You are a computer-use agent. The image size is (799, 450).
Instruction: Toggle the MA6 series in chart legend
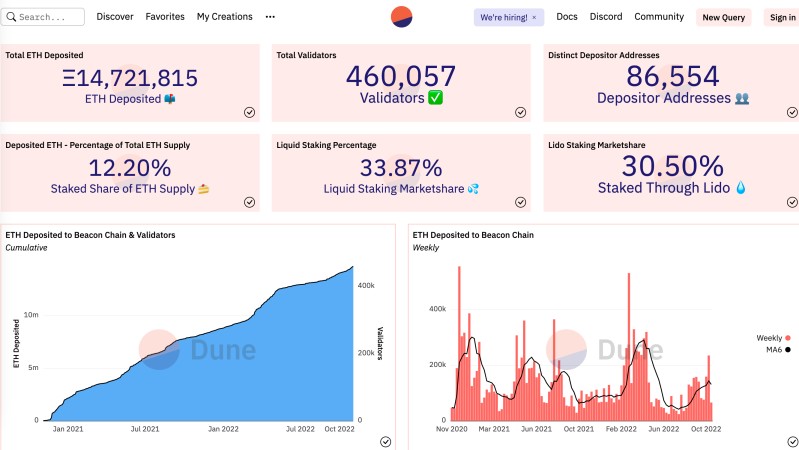tap(774, 350)
